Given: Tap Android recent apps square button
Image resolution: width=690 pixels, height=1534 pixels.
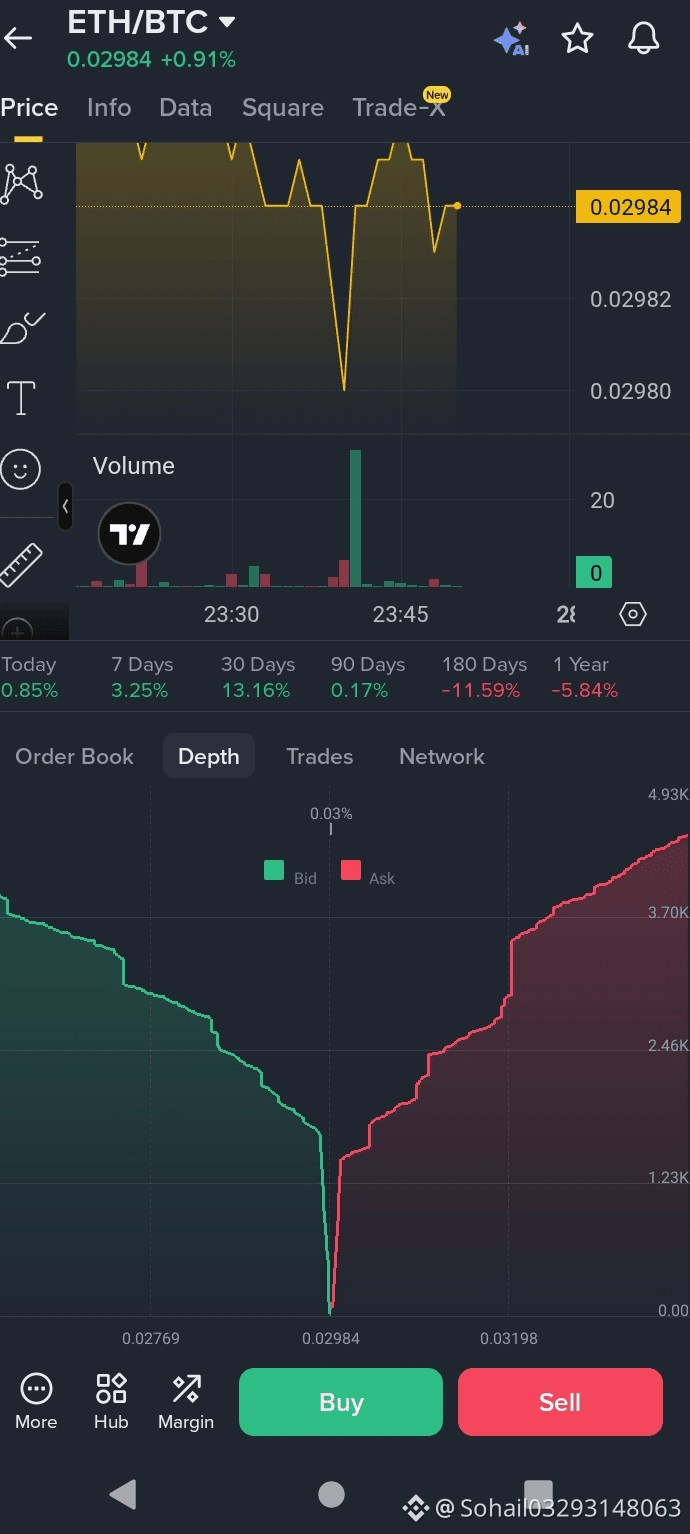Looking at the screenshot, I should [x=538, y=1494].
